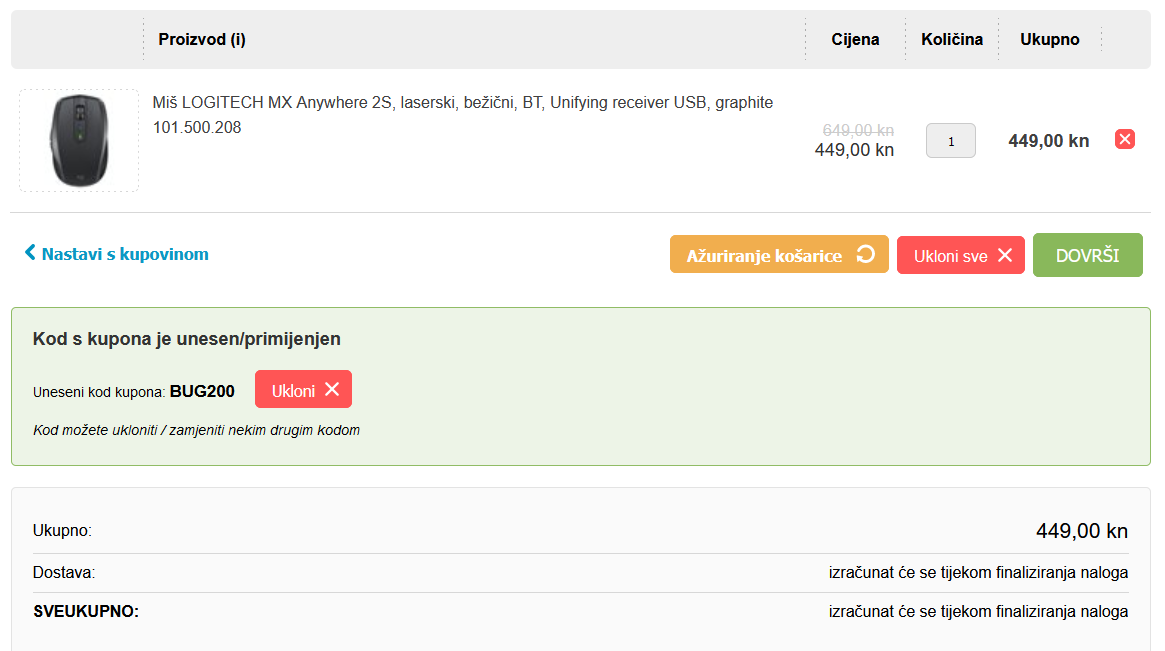Click the discounted unit price 449,00 kn

pos(854,150)
